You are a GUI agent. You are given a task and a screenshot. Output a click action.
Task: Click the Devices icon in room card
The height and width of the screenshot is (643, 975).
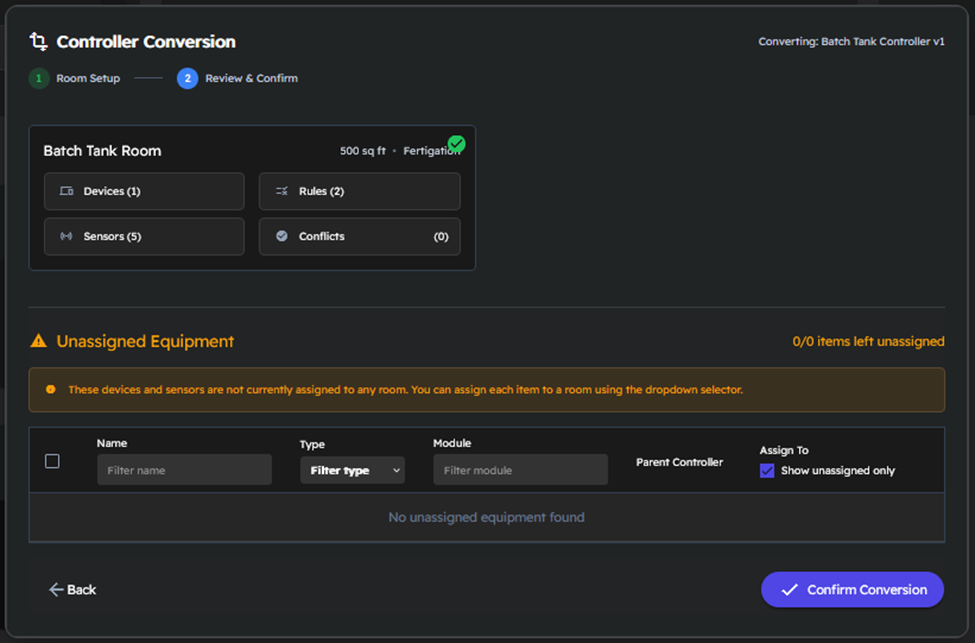click(66, 191)
